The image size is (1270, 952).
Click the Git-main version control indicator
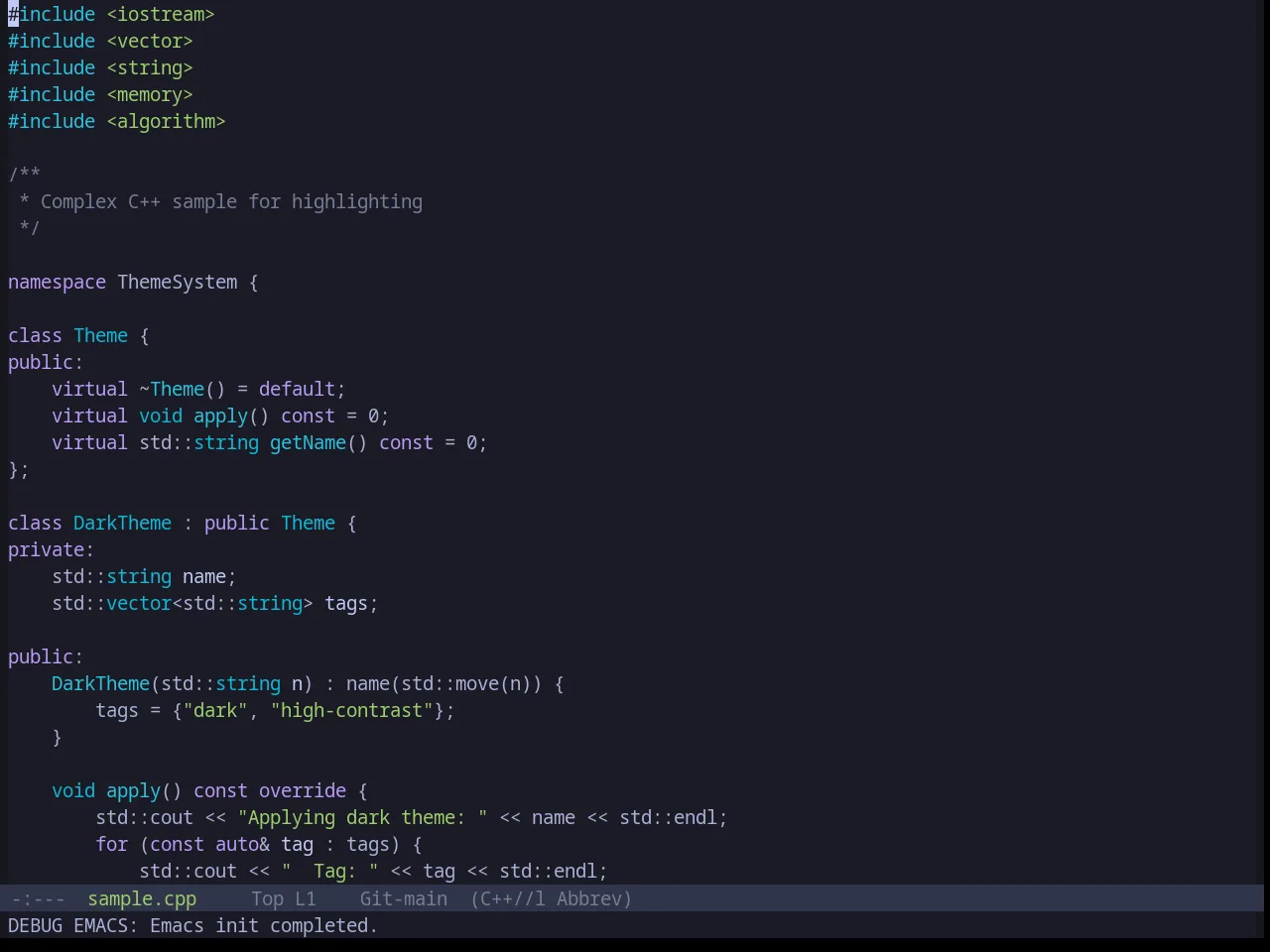[x=404, y=898]
